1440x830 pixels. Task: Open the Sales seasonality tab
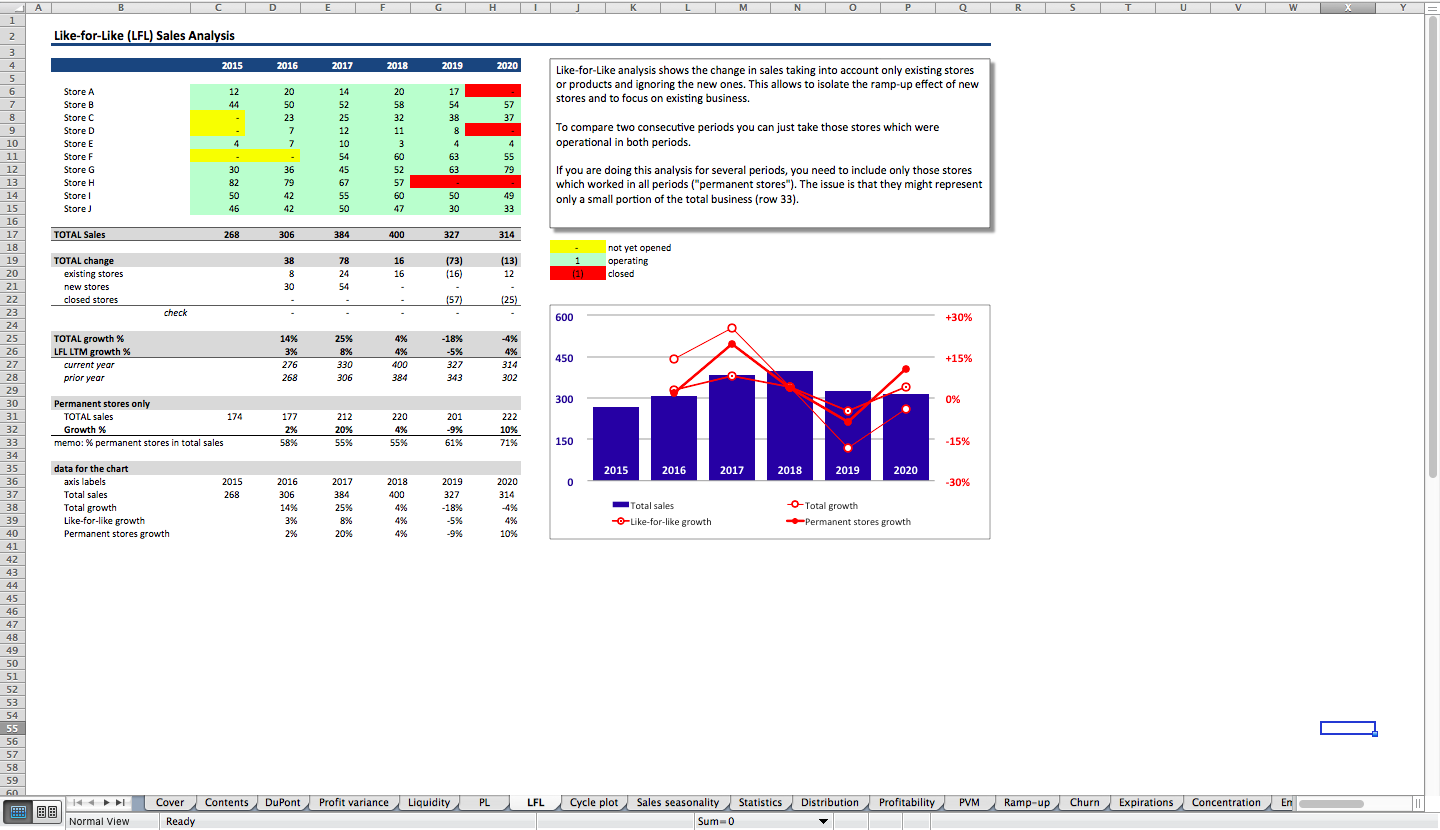point(678,803)
